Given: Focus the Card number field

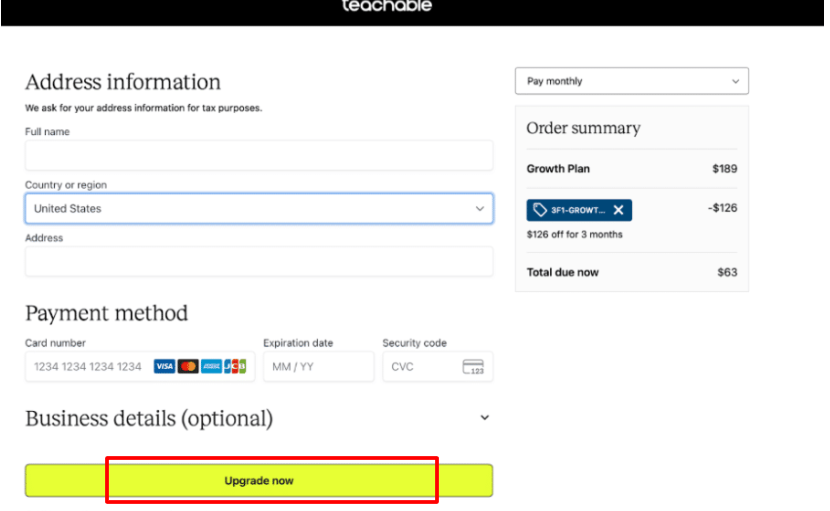Looking at the screenshot, I should [x=140, y=366].
